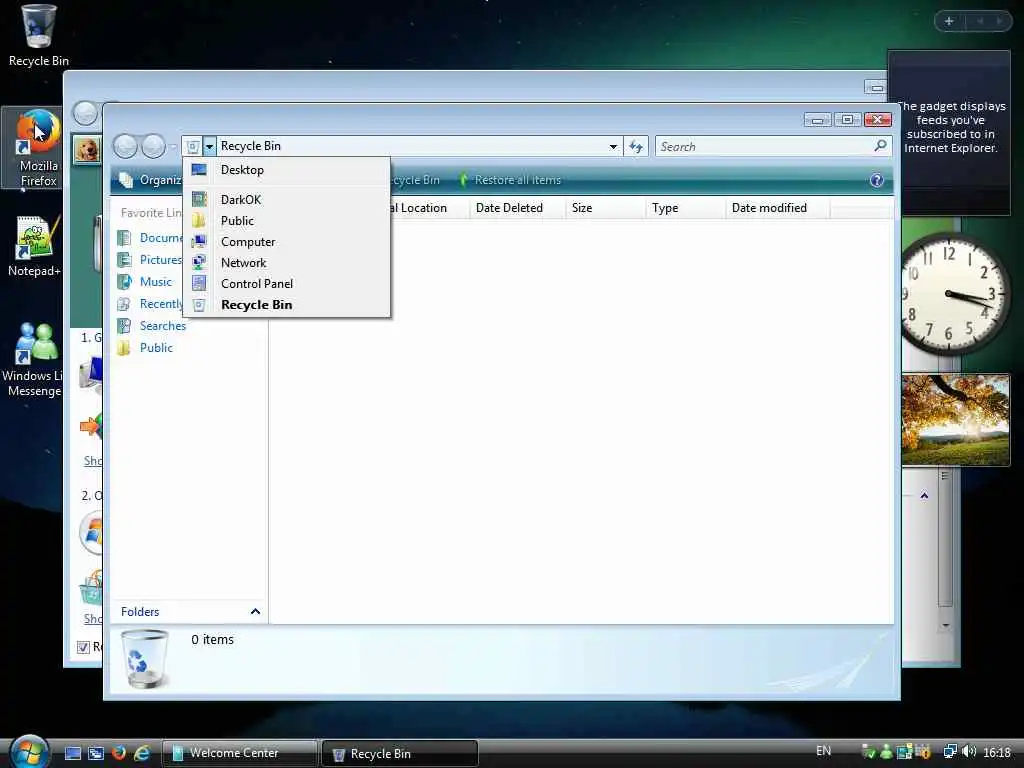Launch Internet Explorer from quick launch
The width and height of the screenshot is (1024, 768).
coord(142,753)
